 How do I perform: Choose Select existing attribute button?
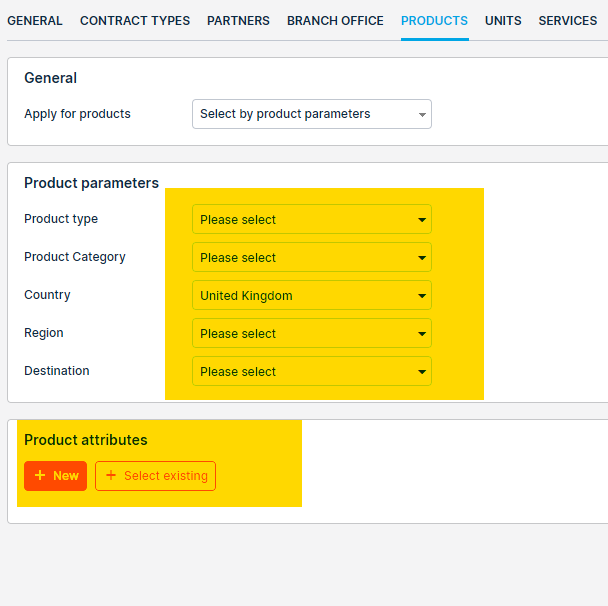click(x=155, y=476)
